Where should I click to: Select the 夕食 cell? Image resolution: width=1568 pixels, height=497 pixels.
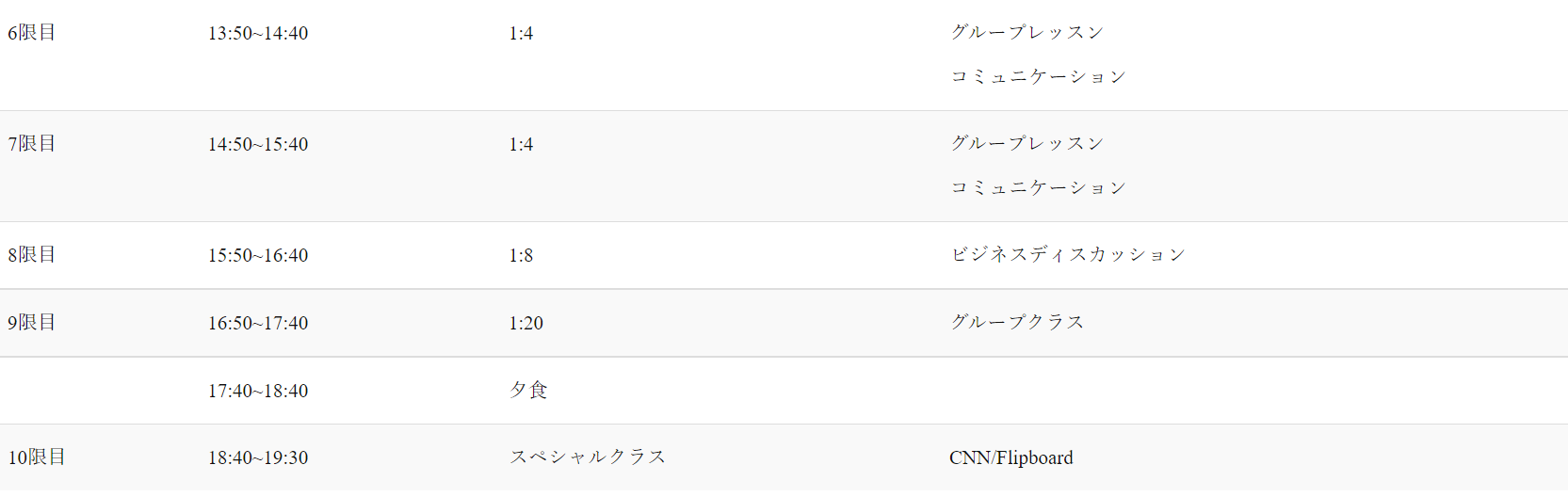[x=528, y=390]
